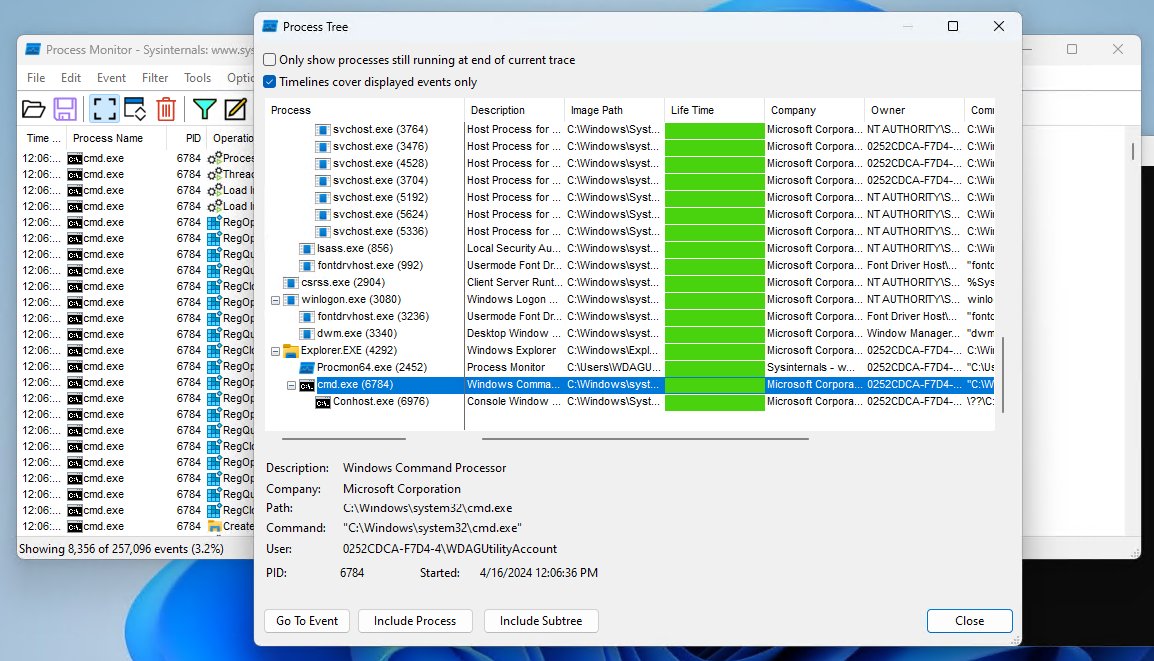Click the Image Path column header

[615, 110]
